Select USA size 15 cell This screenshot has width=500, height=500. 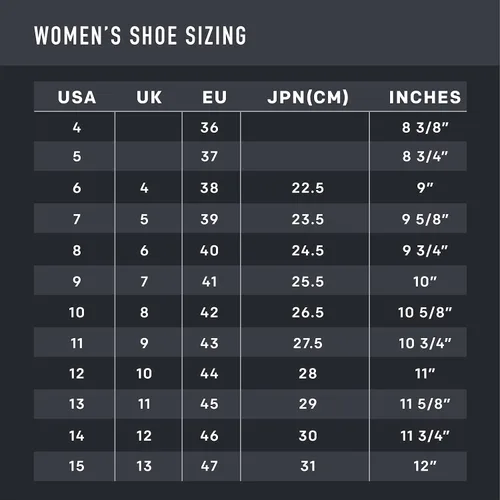[77, 466]
